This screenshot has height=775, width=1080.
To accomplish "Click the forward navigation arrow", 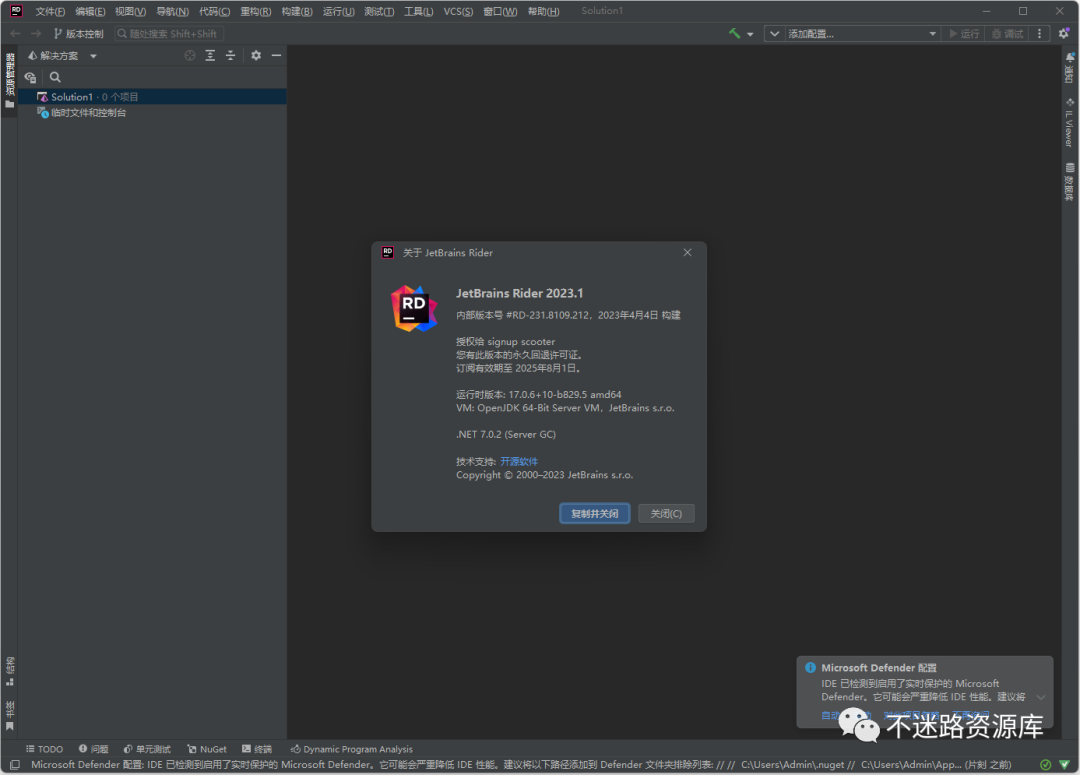I will tap(36, 33).
